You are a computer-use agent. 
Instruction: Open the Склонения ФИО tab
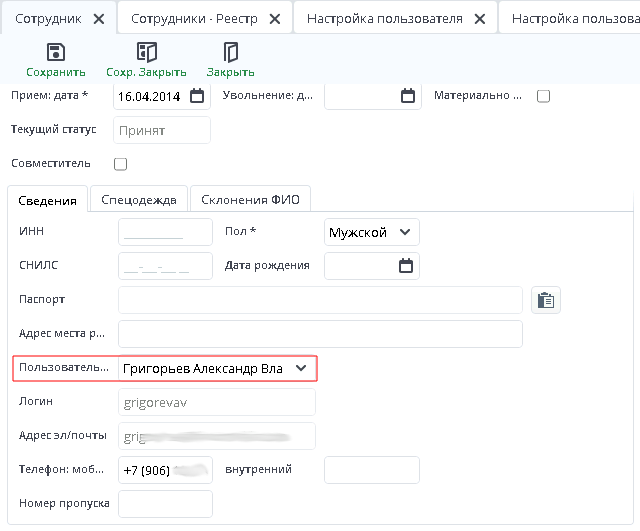(250, 200)
